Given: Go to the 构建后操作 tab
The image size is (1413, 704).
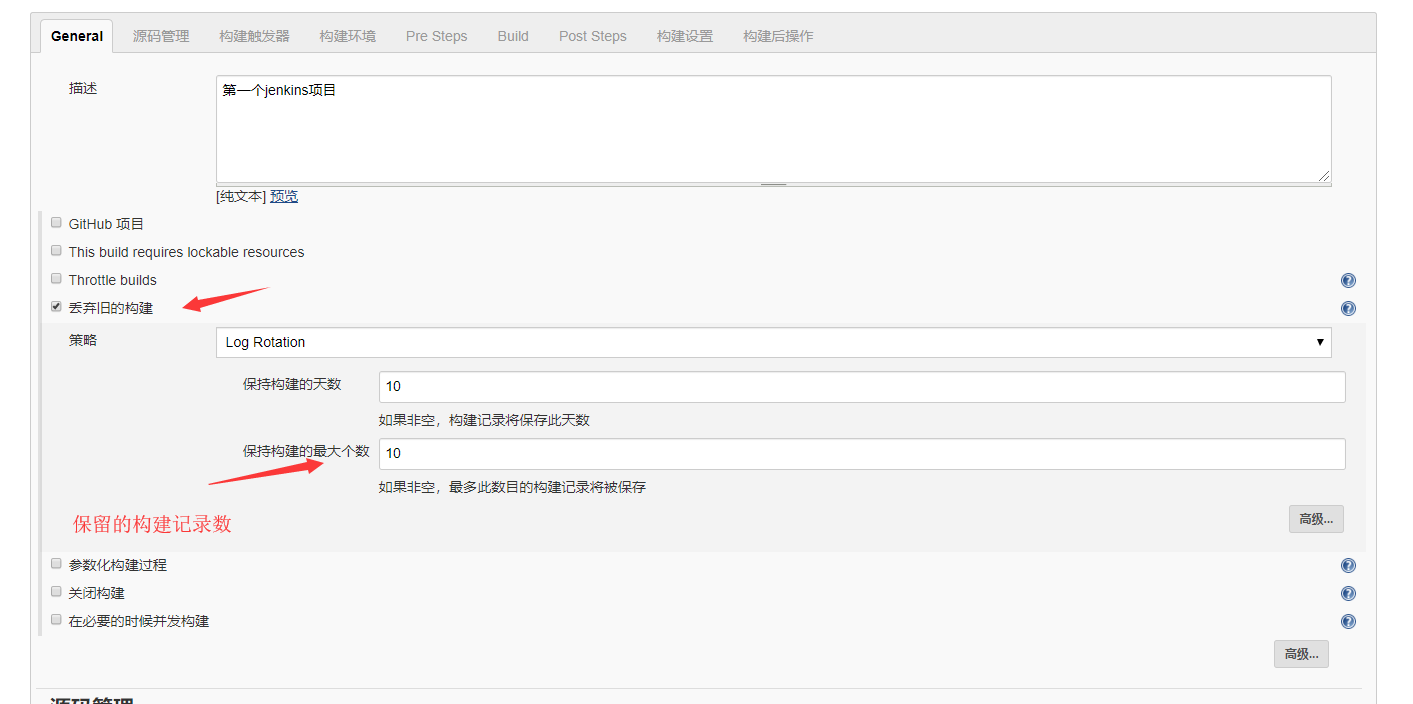Looking at the screenshot, I should tap(778, 36).
